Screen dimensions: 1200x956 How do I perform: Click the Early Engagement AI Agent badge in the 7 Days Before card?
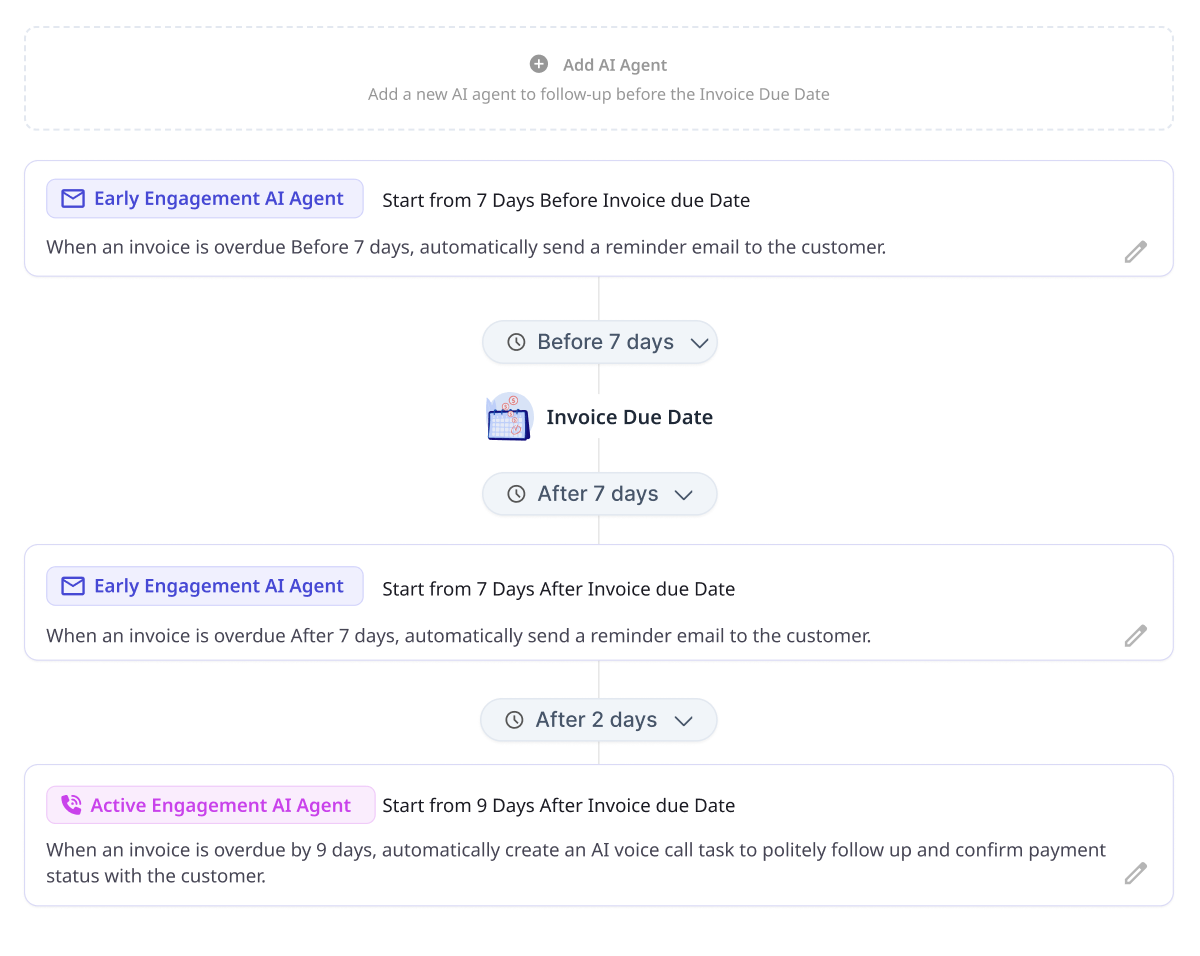(x=205, y=199)
